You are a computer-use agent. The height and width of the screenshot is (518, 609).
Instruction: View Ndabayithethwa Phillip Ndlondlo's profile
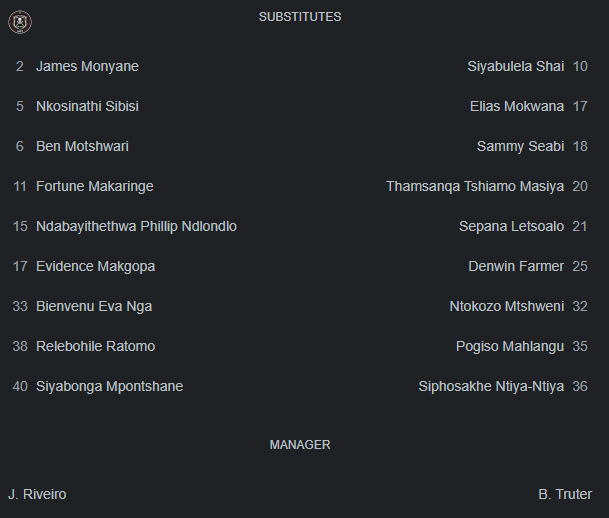point(136,227)
